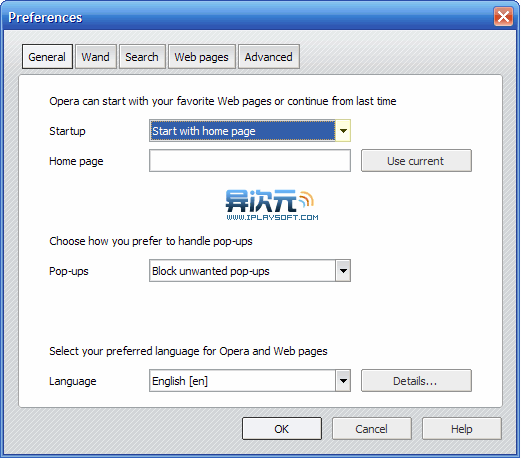Expand the Pop-ups dropdown arrow
This screenshot has width=521, height=459.
pyautogui.click(x=343, y=271)
